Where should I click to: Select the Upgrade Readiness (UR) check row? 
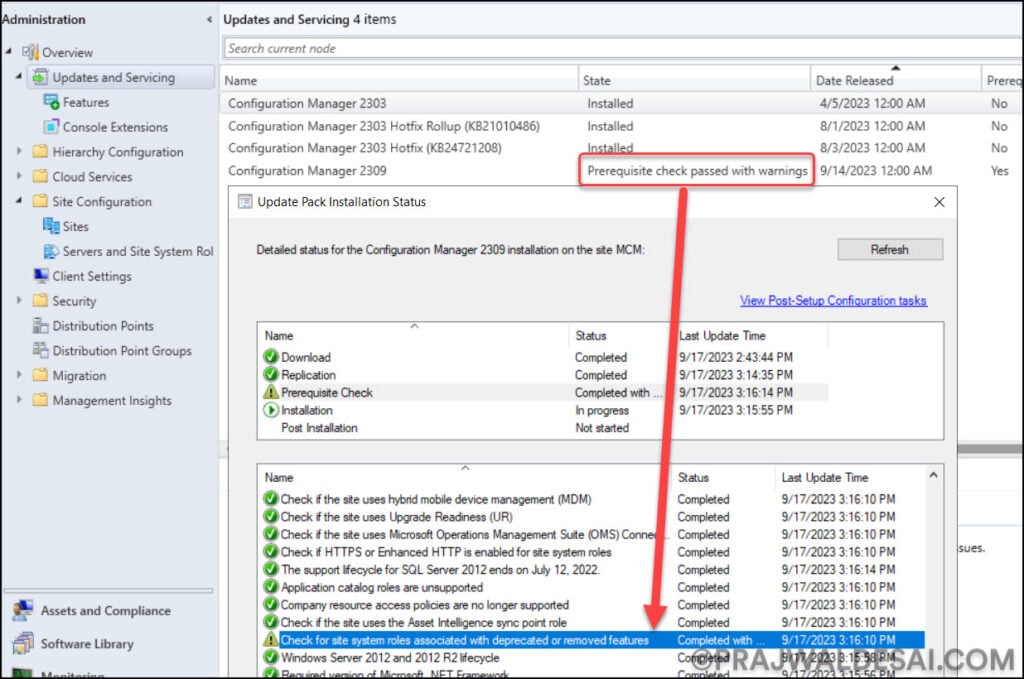(592, 516)
